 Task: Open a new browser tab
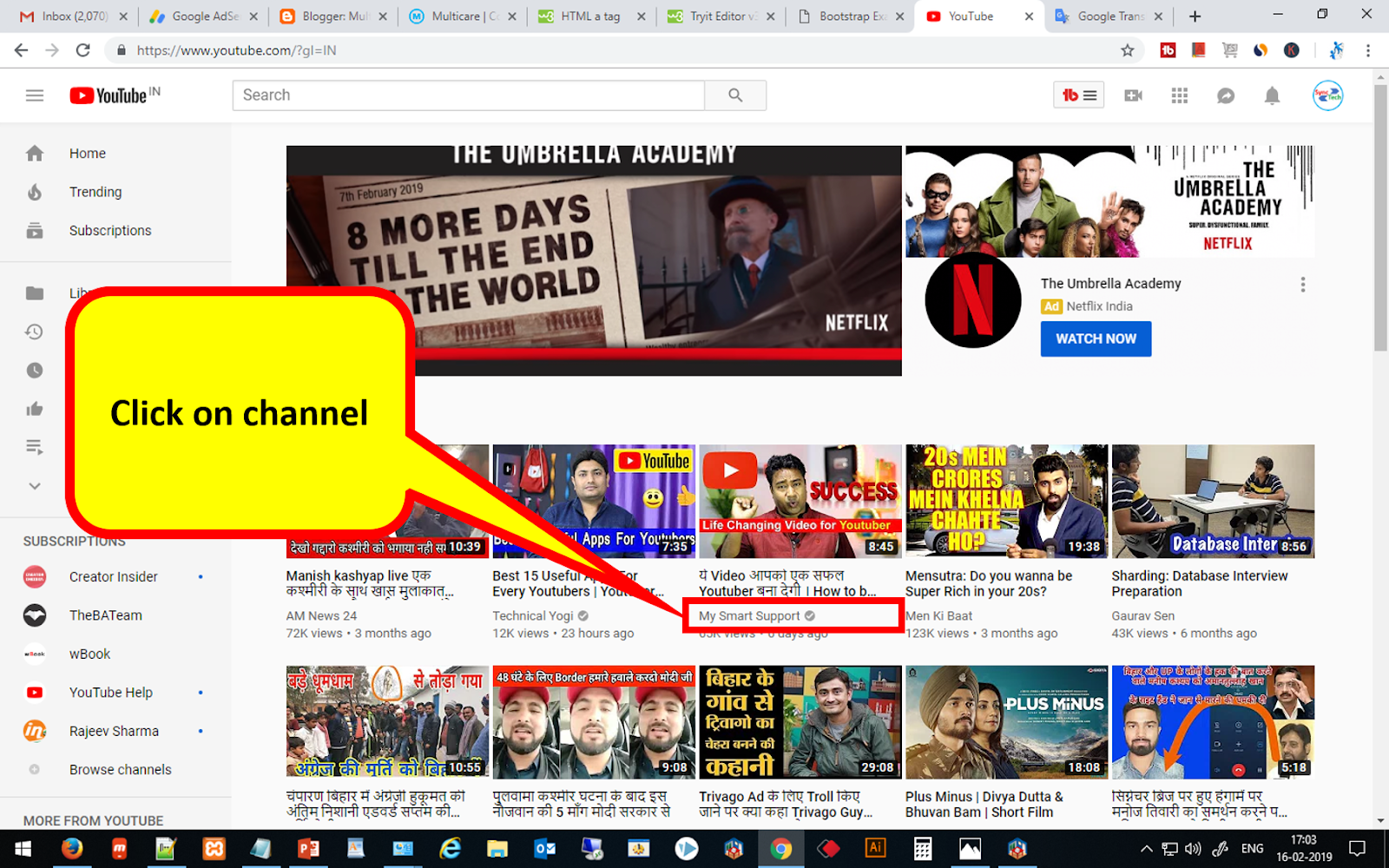click(x=1195, y=16)
